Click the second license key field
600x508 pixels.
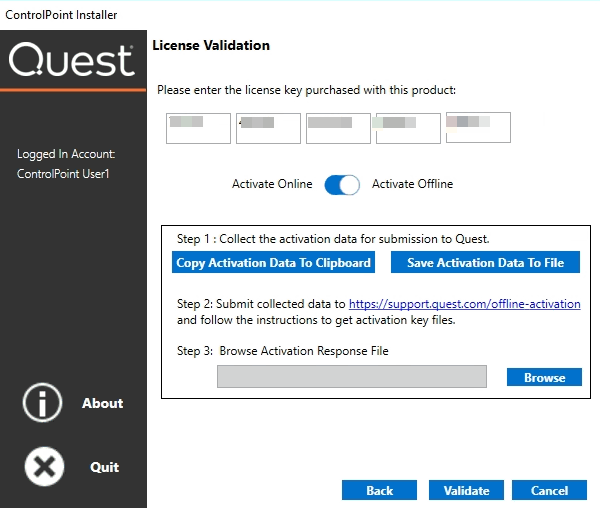[269, 128]
